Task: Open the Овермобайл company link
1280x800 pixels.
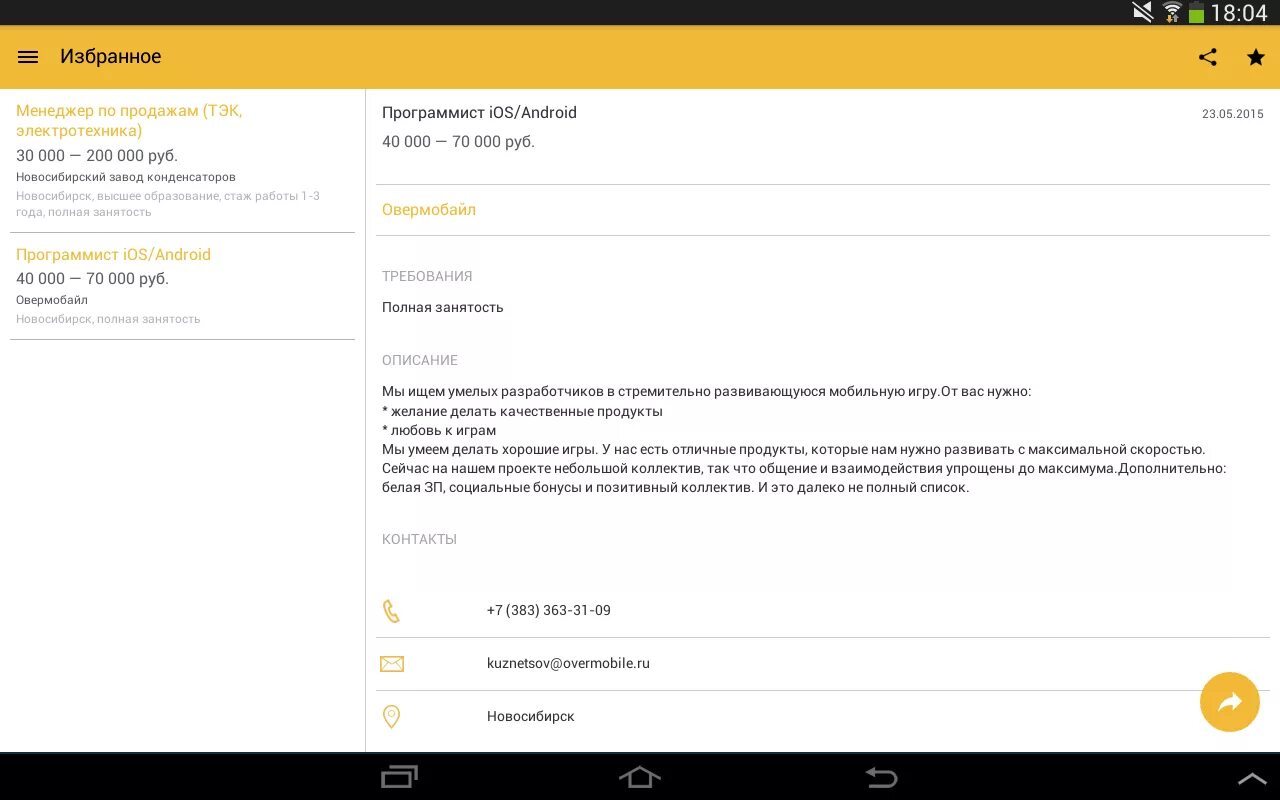Action: (429, 210)
